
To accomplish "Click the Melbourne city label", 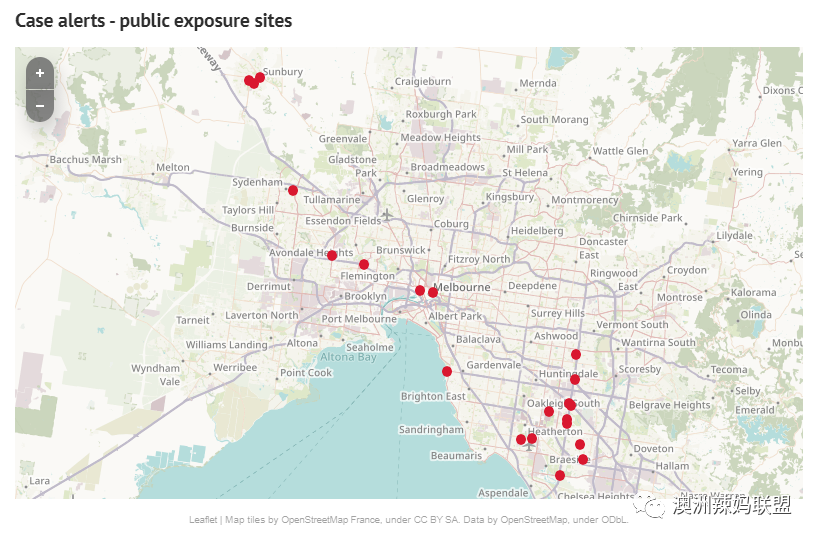I will click(x=463, y=287).
